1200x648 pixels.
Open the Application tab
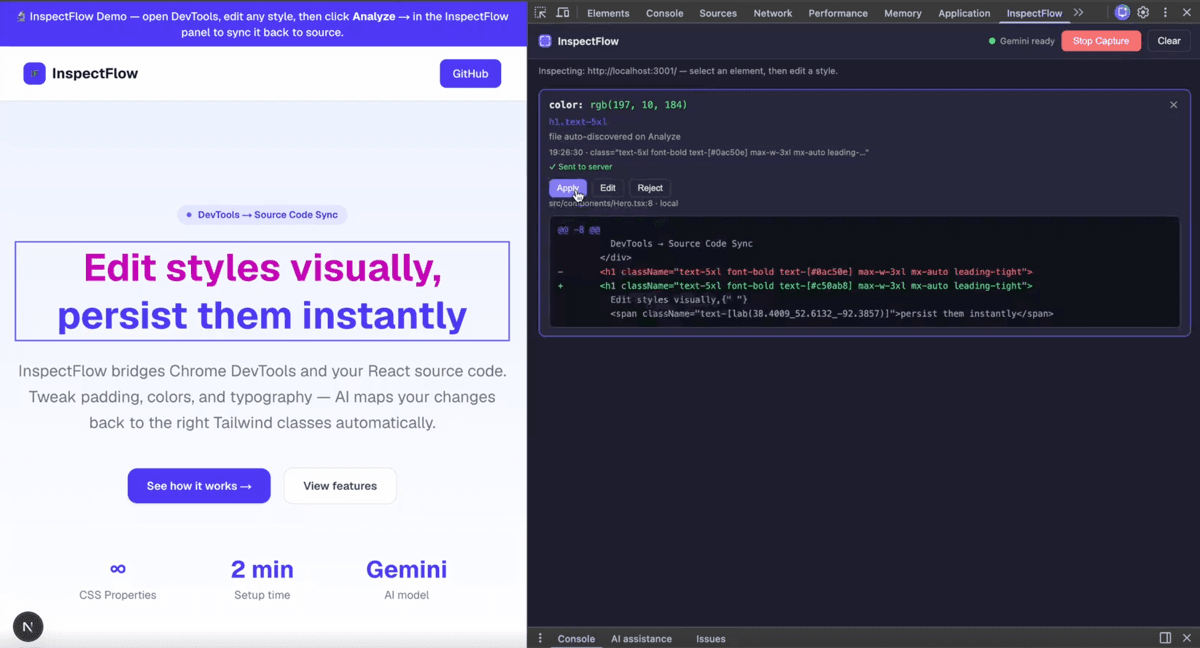pos(964,13)
